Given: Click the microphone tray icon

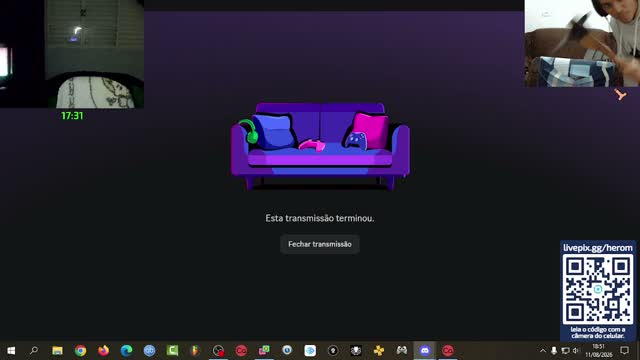Looking at the screenshot, I should (x=554, y=351).
